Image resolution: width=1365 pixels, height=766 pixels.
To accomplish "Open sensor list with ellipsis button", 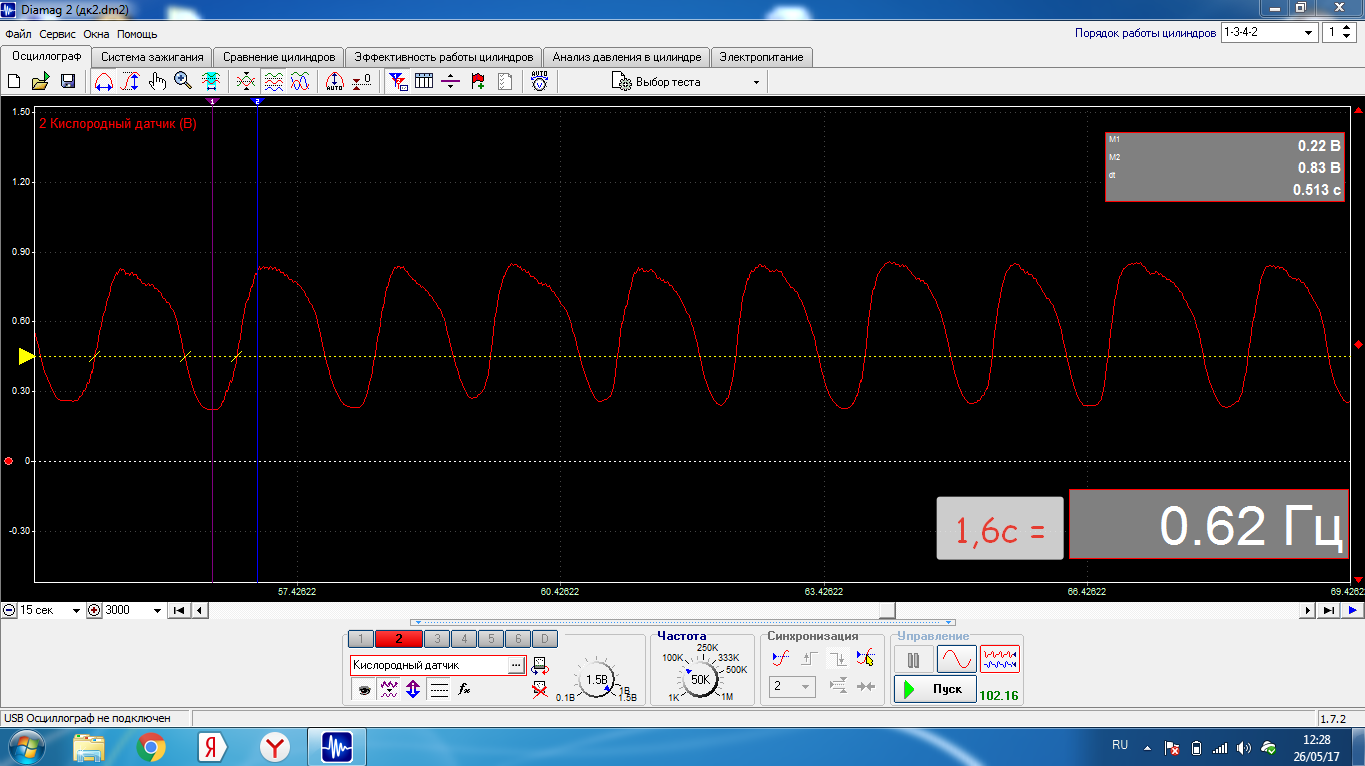I will (x=516, y=664).
